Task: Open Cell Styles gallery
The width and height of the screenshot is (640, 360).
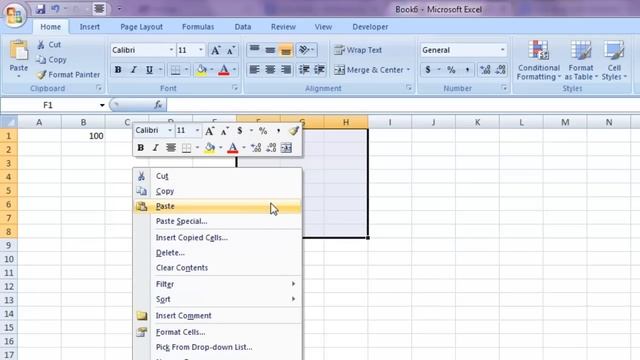Action: click(614, 60)
